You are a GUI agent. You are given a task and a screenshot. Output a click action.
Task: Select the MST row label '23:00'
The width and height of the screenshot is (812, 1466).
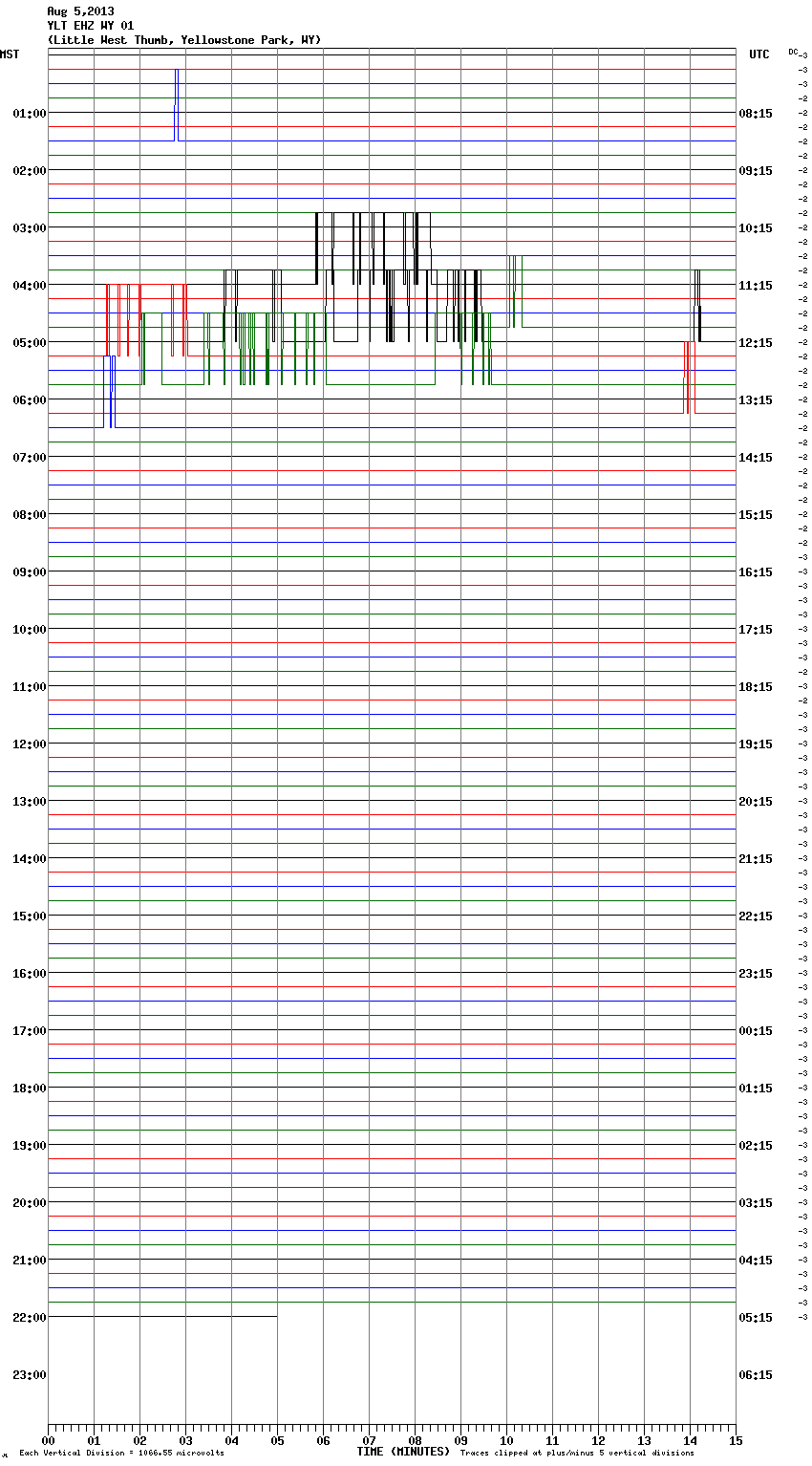pyautogui.click(x=30, y=1374)
